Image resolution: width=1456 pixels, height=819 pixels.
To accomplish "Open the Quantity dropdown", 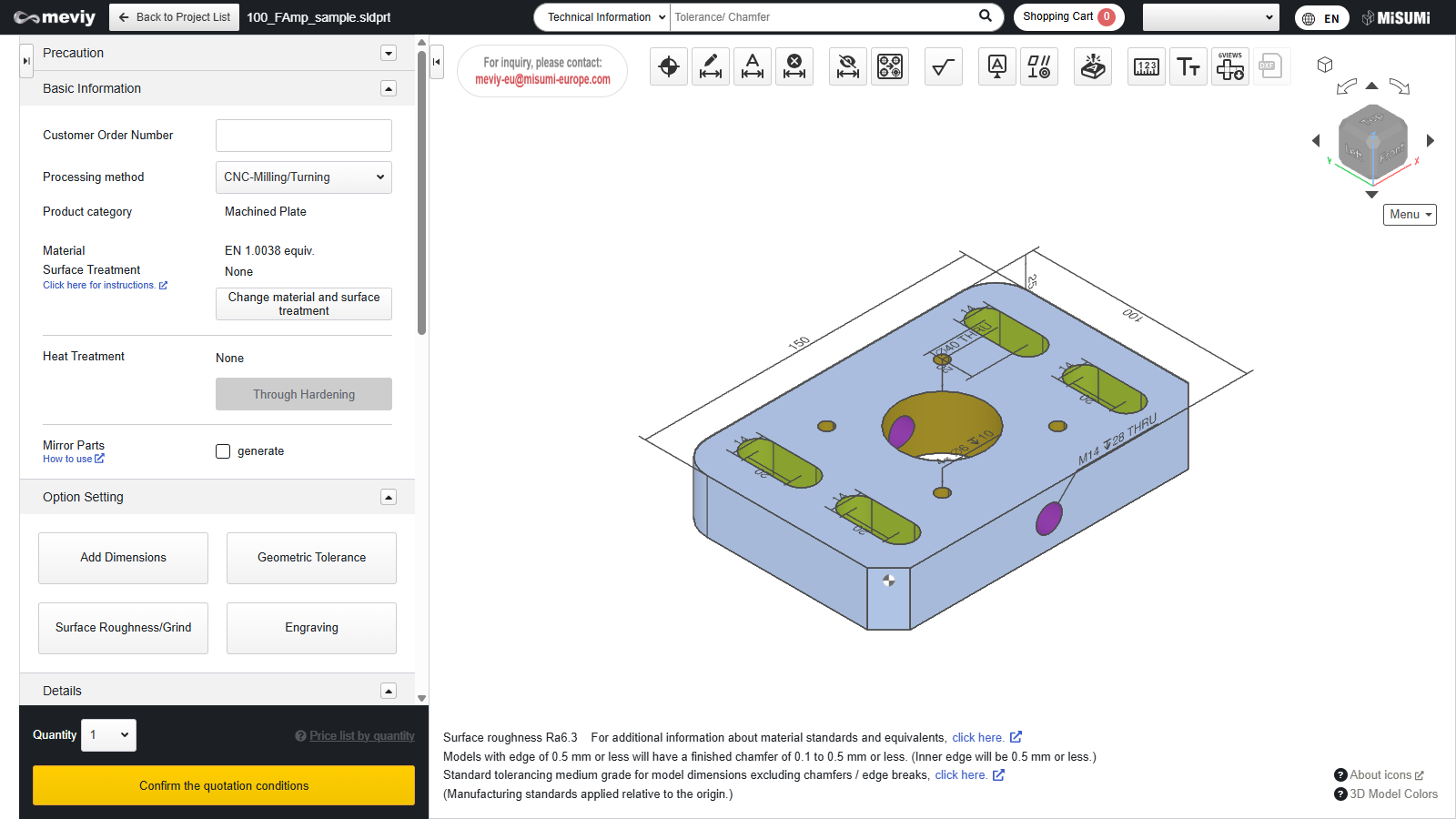I will pyautogui.click(x=109, y=735).
